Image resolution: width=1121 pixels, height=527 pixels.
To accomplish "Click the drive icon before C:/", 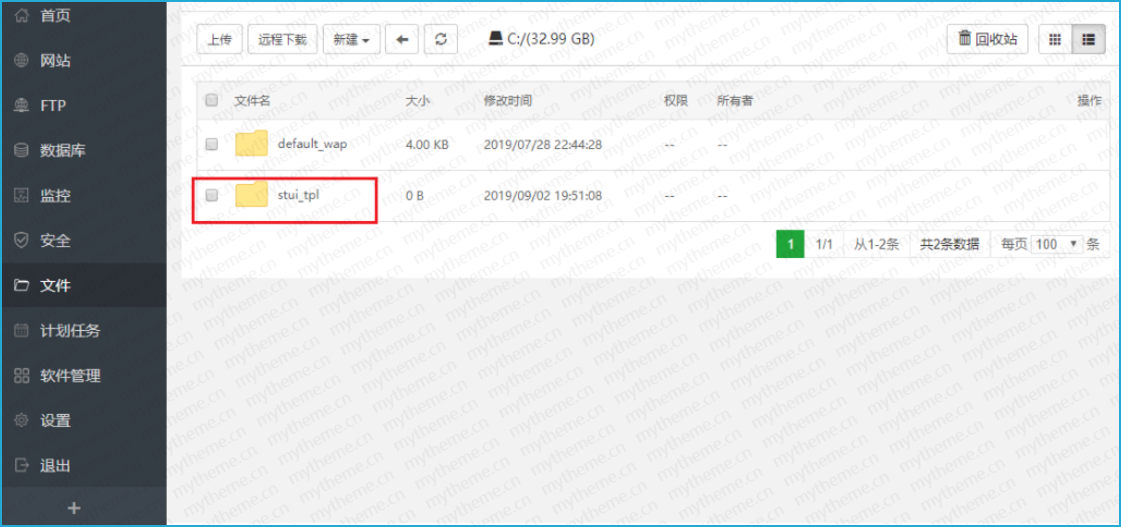I will (x=495, y=39).
